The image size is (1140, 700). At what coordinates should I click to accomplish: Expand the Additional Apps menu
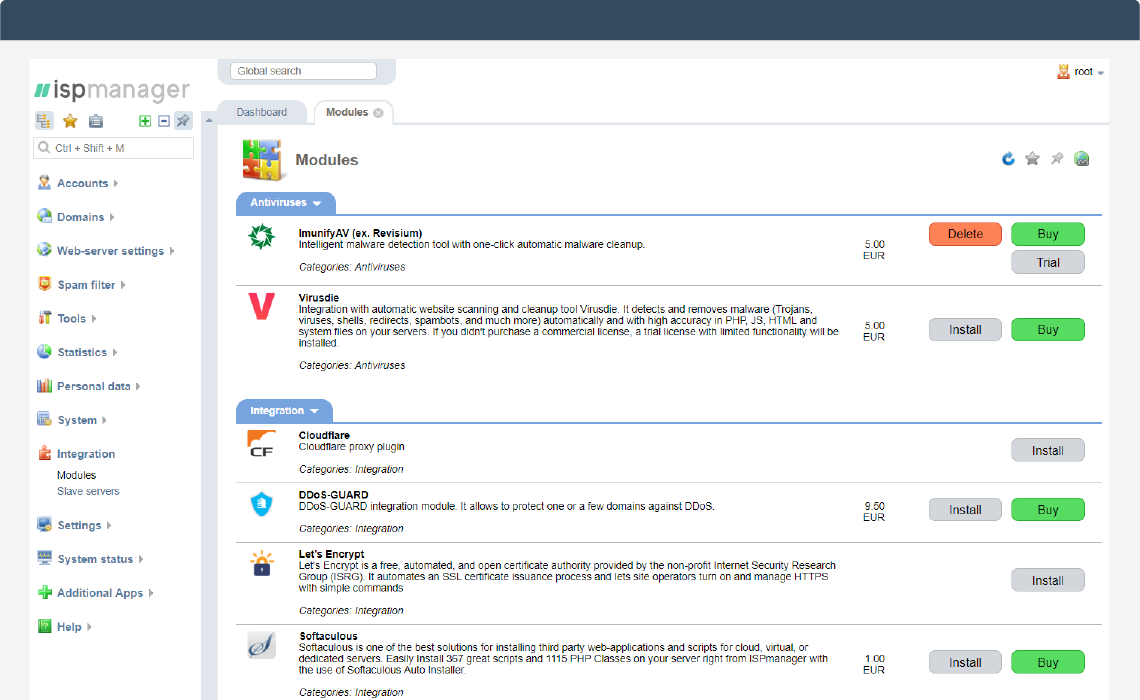95,592
